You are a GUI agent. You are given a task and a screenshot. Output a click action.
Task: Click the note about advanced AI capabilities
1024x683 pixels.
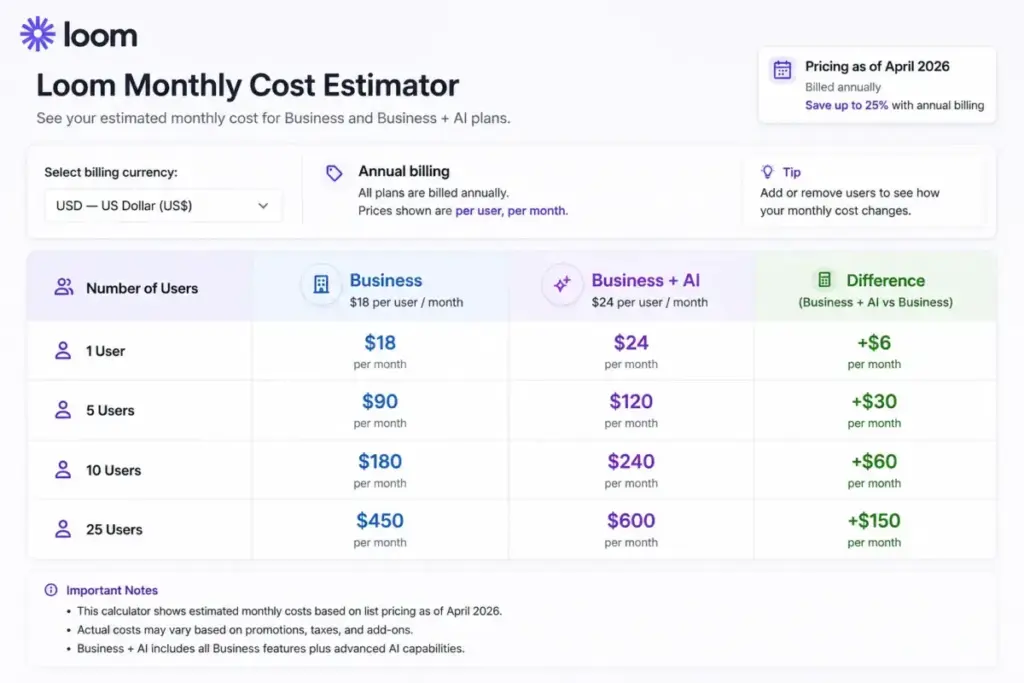point(270,648)
